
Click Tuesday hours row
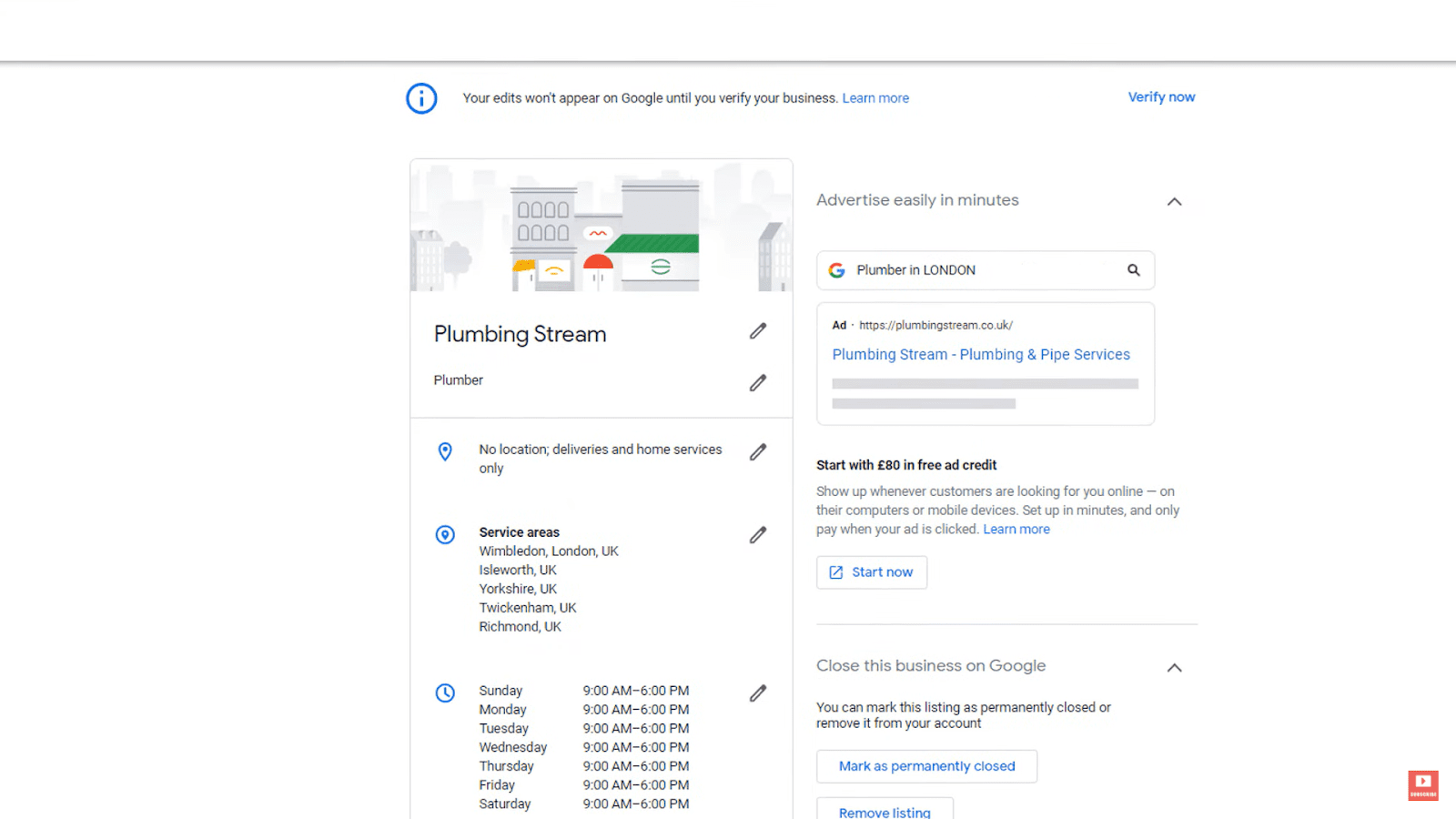pyautogui.click(x=584, y=729)
